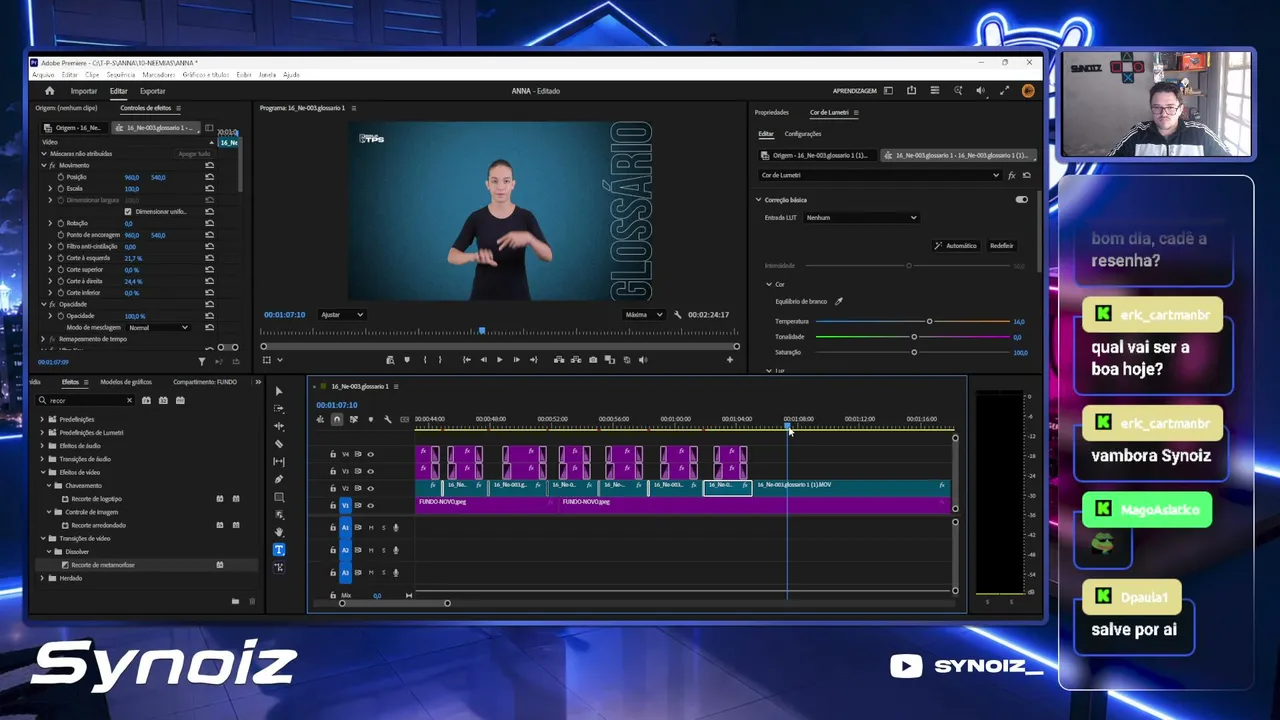Select the Rectangle tool
The width and height of the screenshot is (1280, 720).
click(279, 497)
